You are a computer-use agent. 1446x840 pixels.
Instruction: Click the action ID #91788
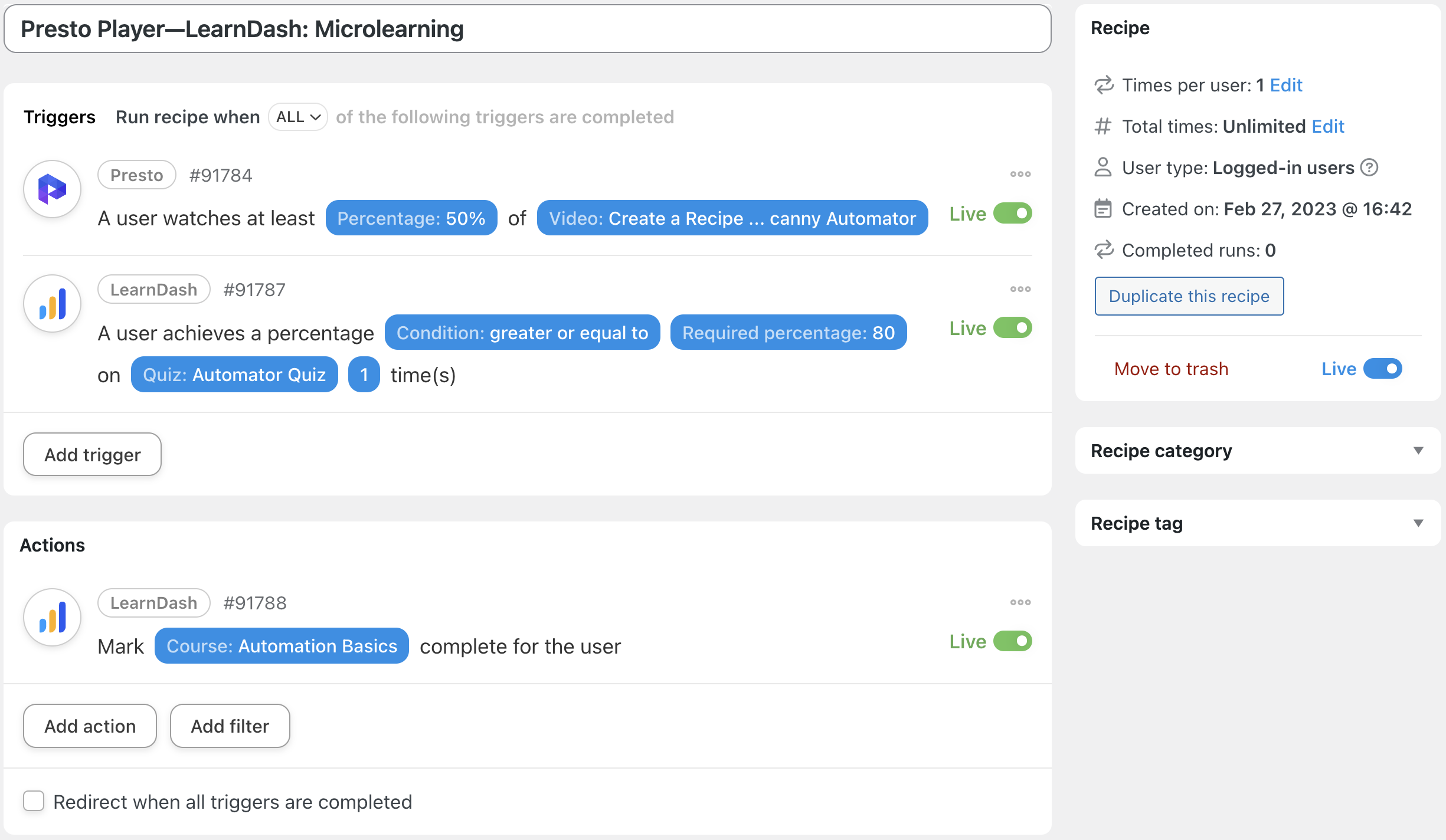click(x=255, y=603)
